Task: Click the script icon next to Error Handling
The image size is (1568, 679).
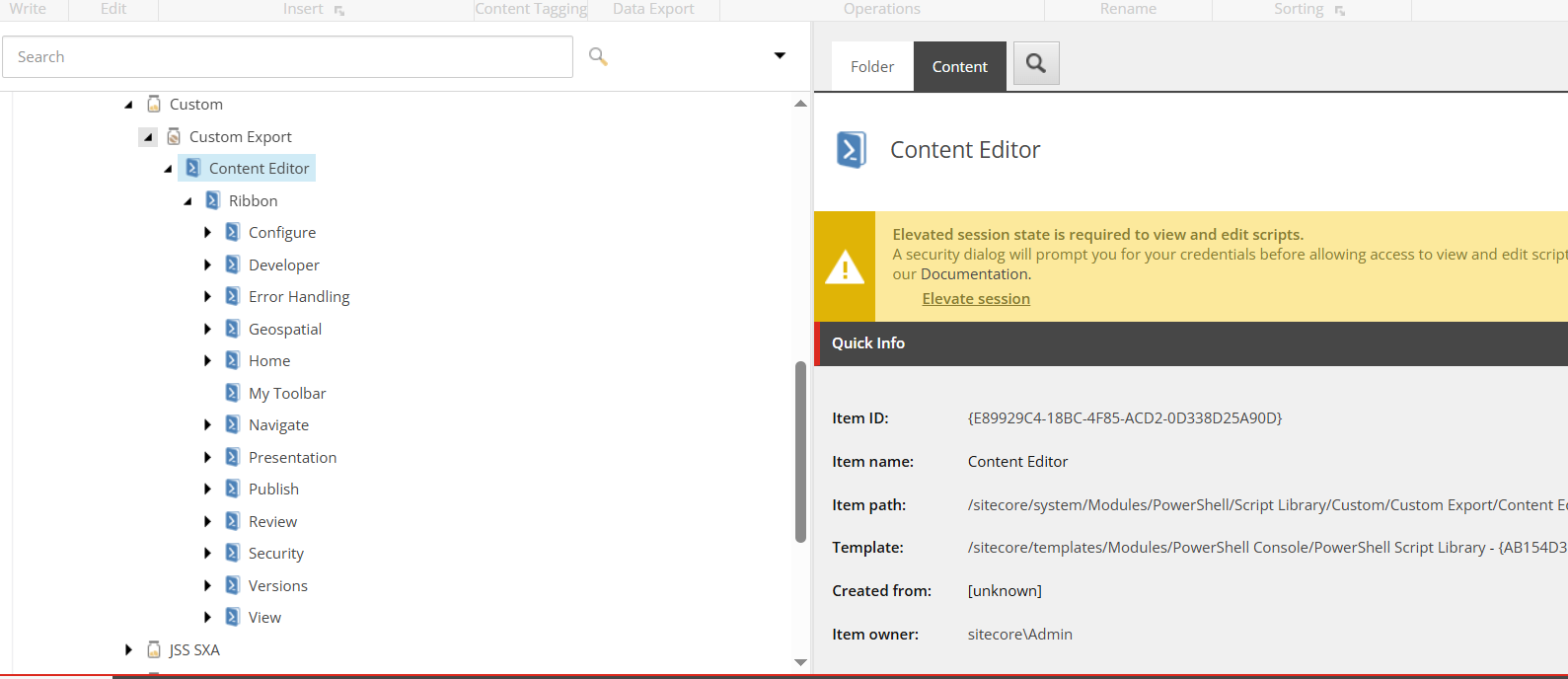Action: pyautogui.click(x=232, y=296)
